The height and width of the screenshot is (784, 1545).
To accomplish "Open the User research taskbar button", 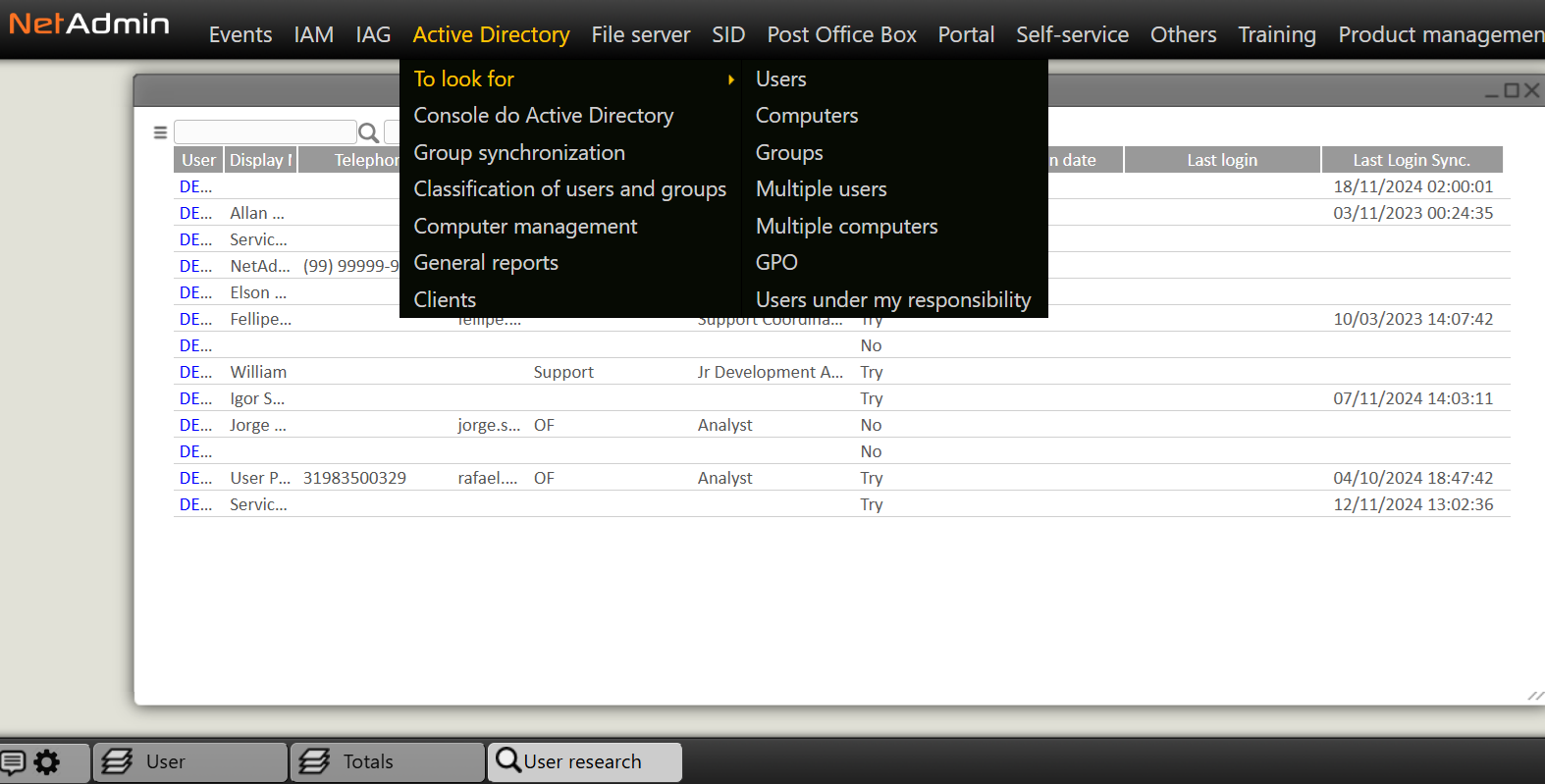I will coord(585,762).
